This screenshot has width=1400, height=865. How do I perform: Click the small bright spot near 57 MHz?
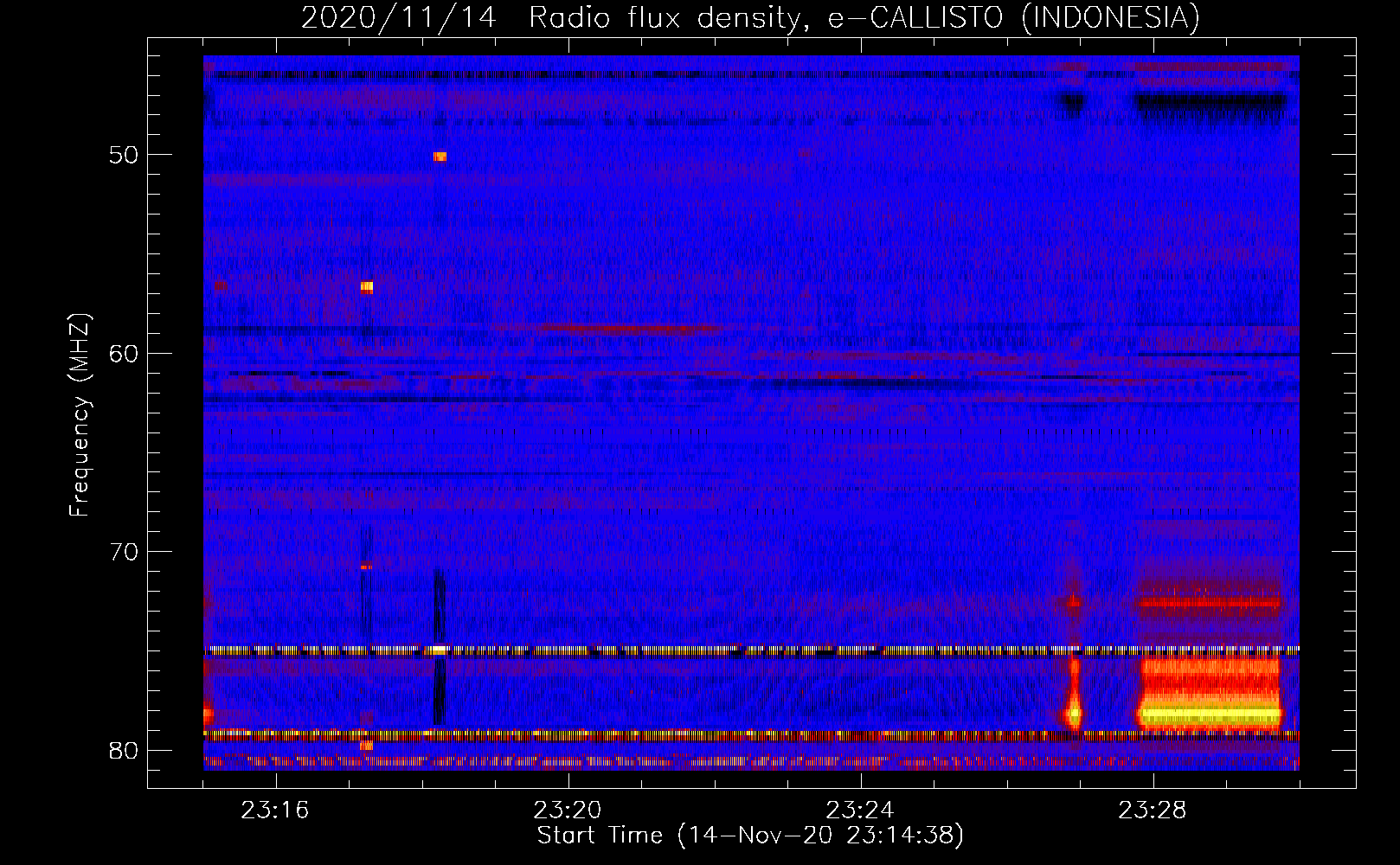(367, 287)
